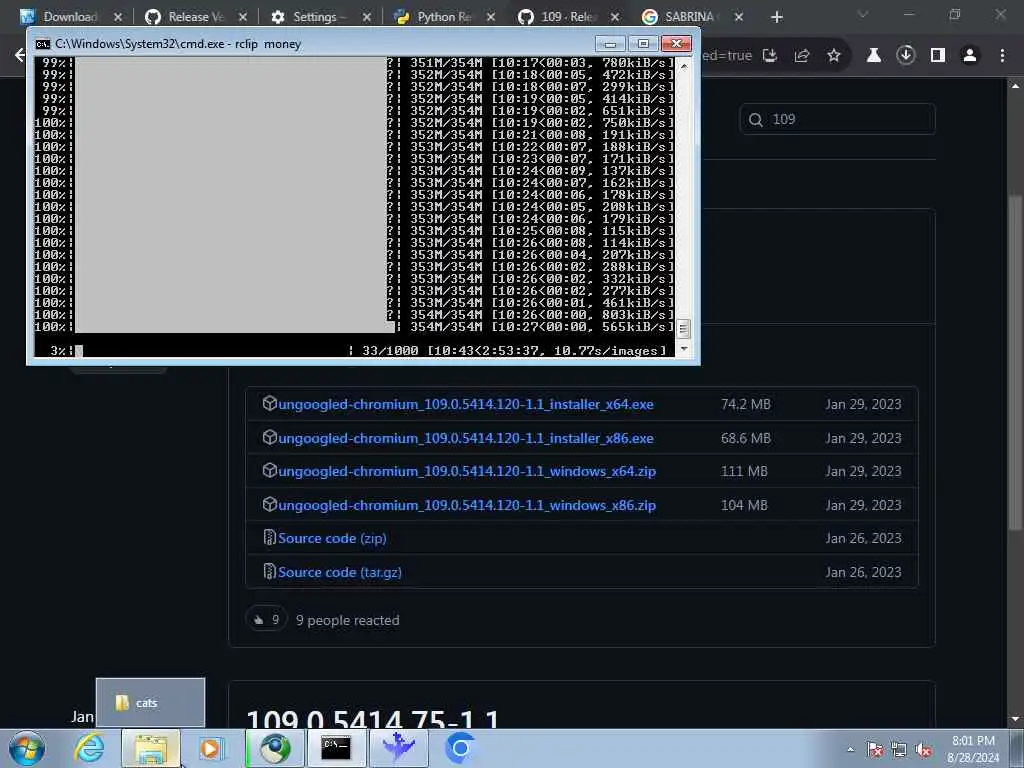Click the cmd window scroll down arrow

pyautogui.click(x=684, y=349)
